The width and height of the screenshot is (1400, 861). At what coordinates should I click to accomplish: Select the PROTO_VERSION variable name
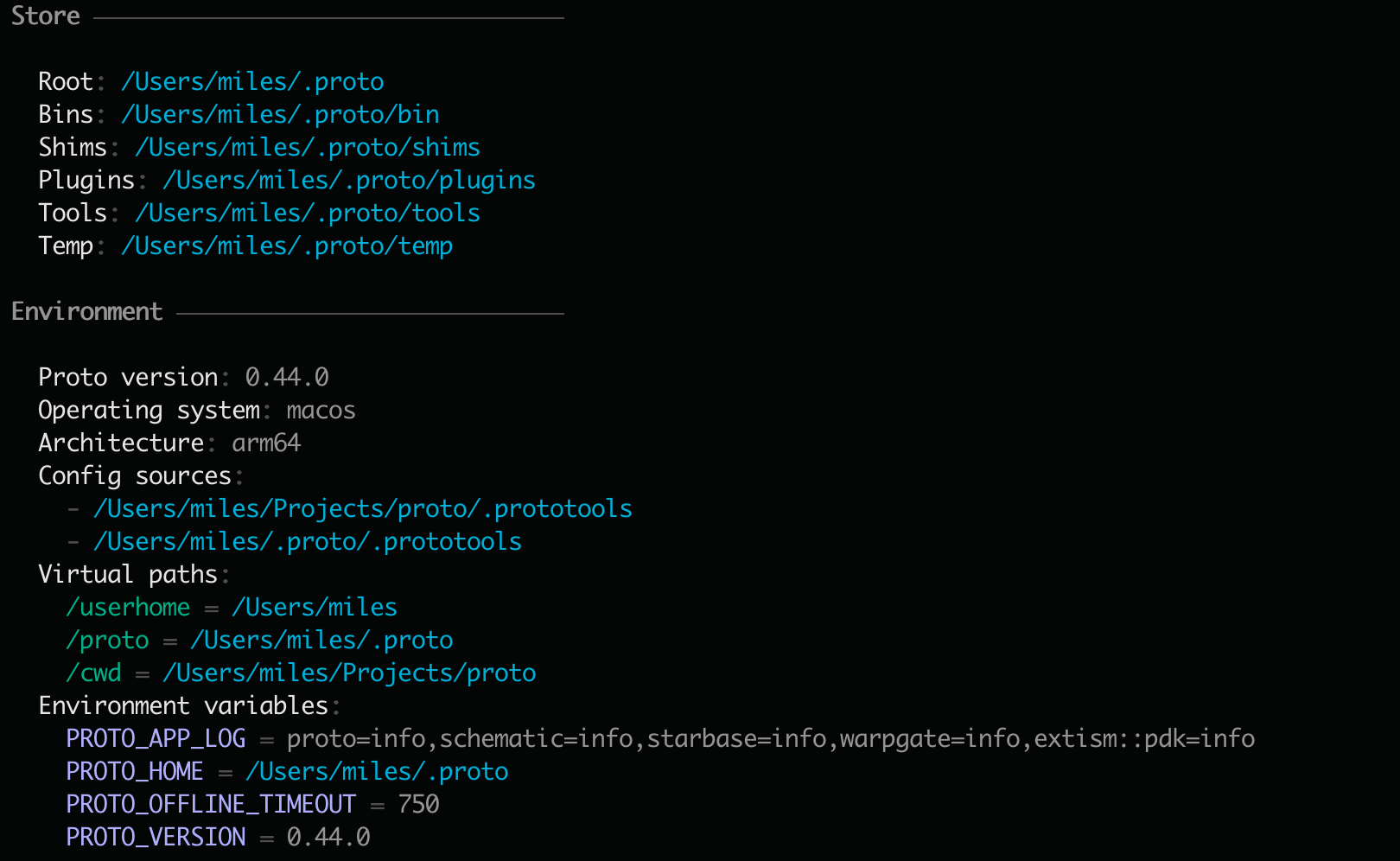[x=156, y=838]
